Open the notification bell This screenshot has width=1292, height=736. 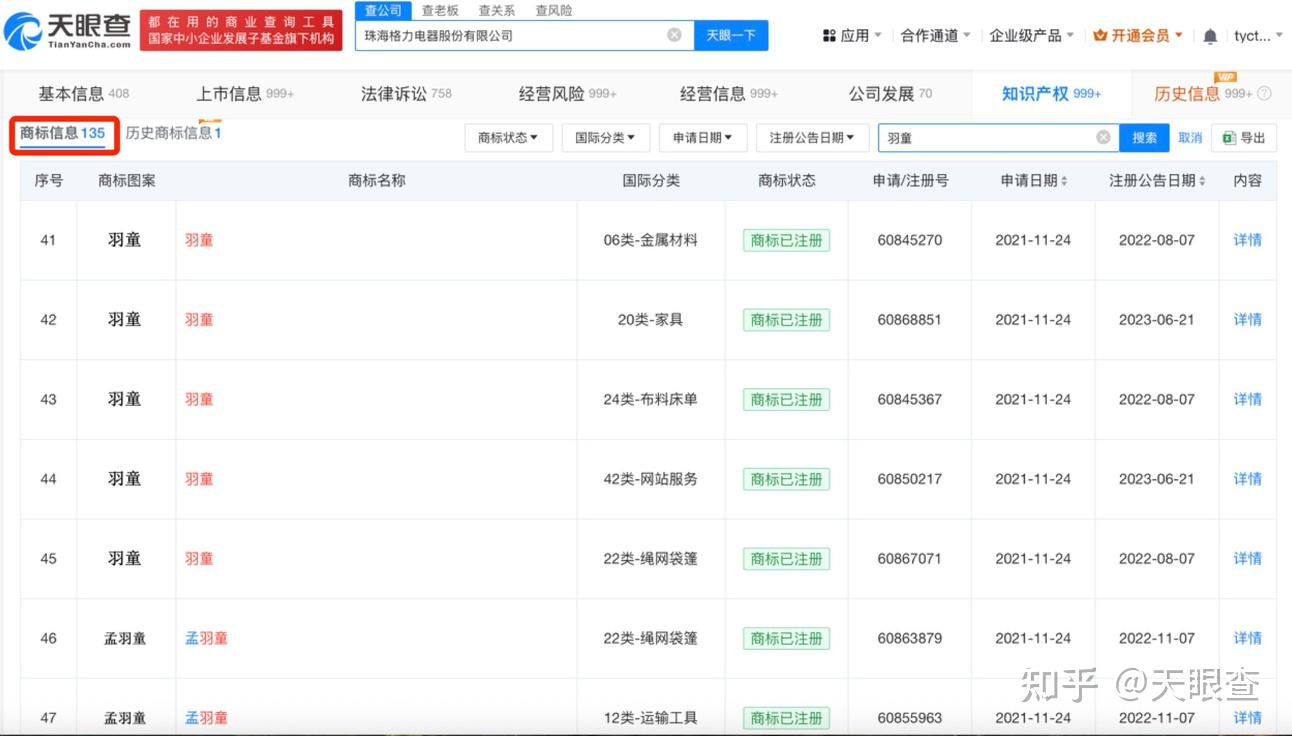(x=1210, y=36)
